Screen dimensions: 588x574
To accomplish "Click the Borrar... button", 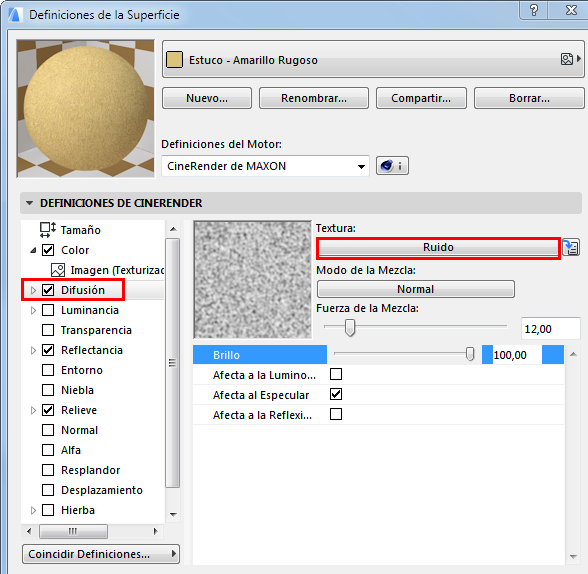I will [529, 98].
